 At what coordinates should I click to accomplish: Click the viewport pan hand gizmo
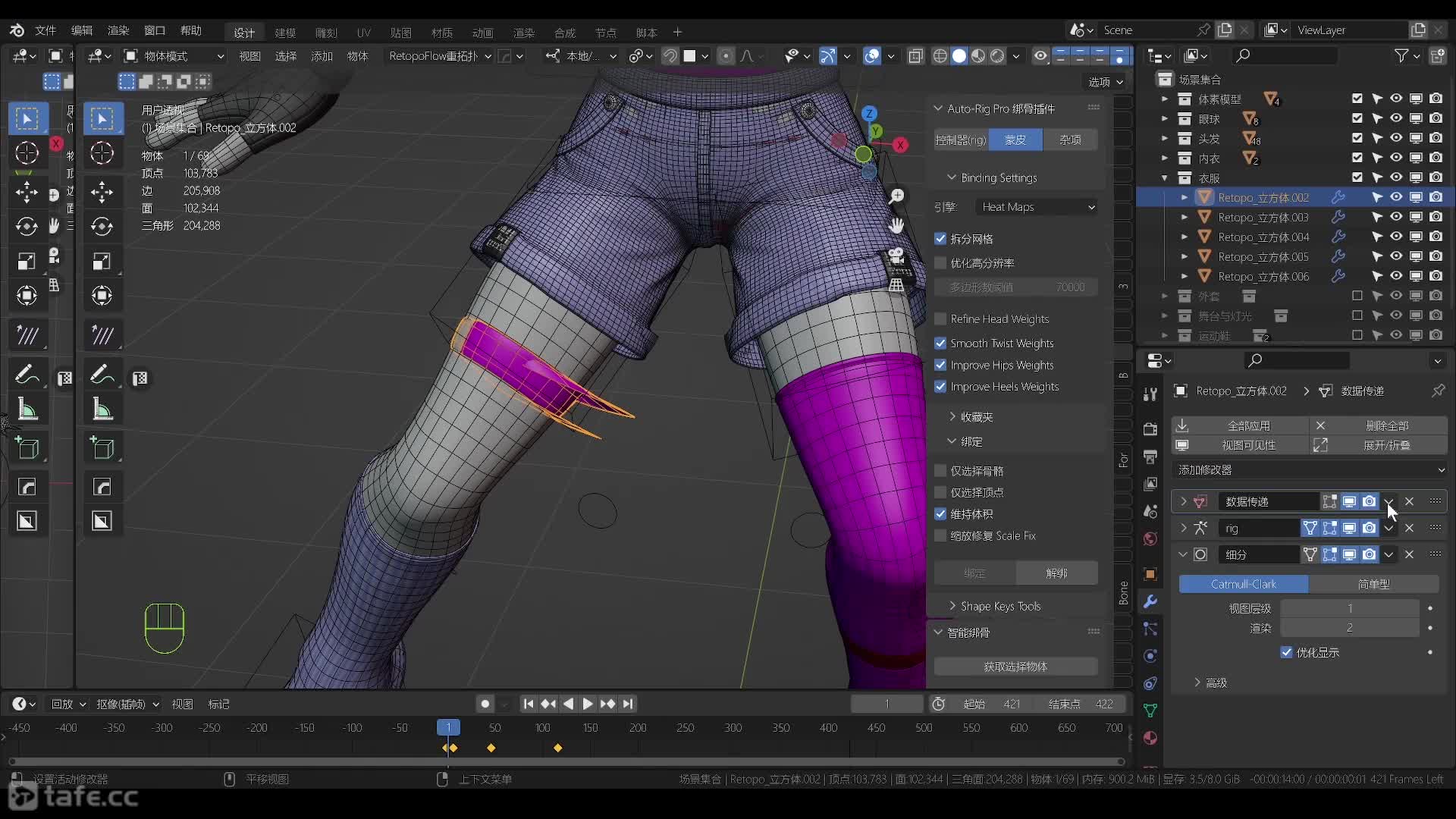(896, 226)
